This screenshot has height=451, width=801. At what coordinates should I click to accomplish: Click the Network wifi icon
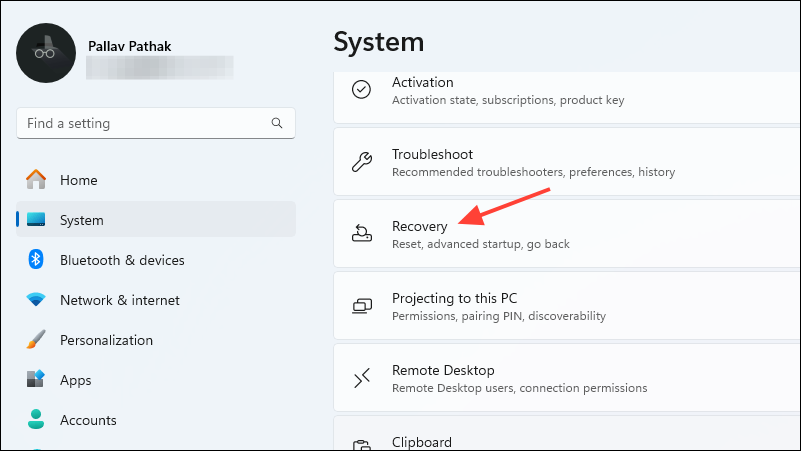(36, 300)
